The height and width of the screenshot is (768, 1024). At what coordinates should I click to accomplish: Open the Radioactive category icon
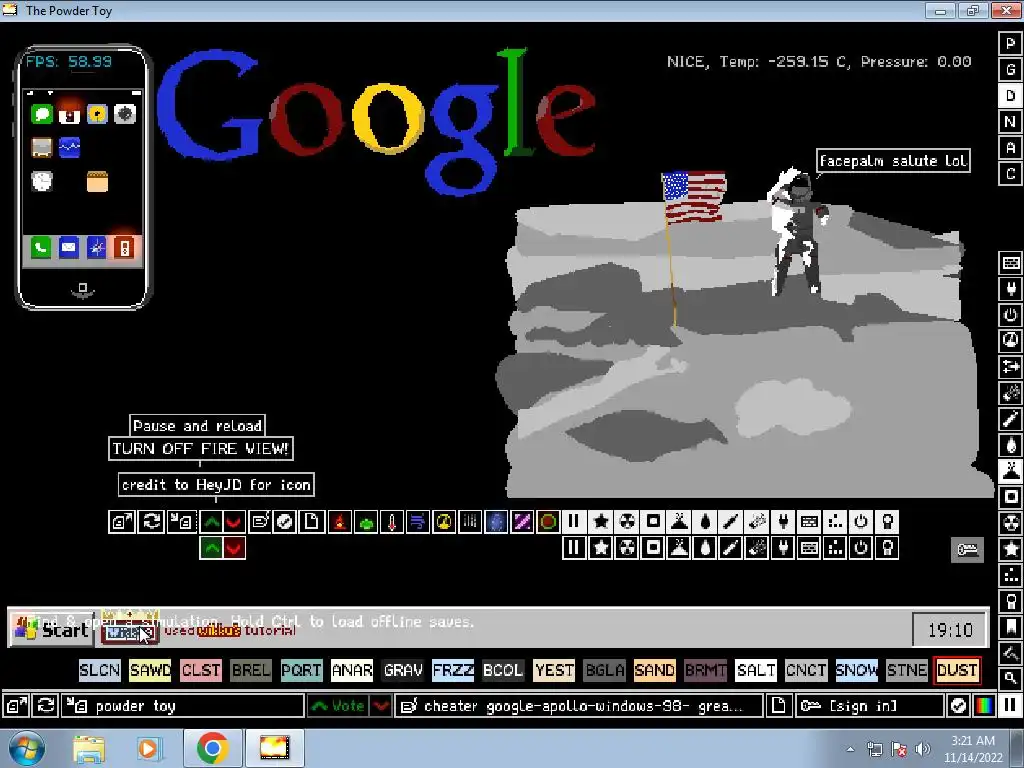1010,523
